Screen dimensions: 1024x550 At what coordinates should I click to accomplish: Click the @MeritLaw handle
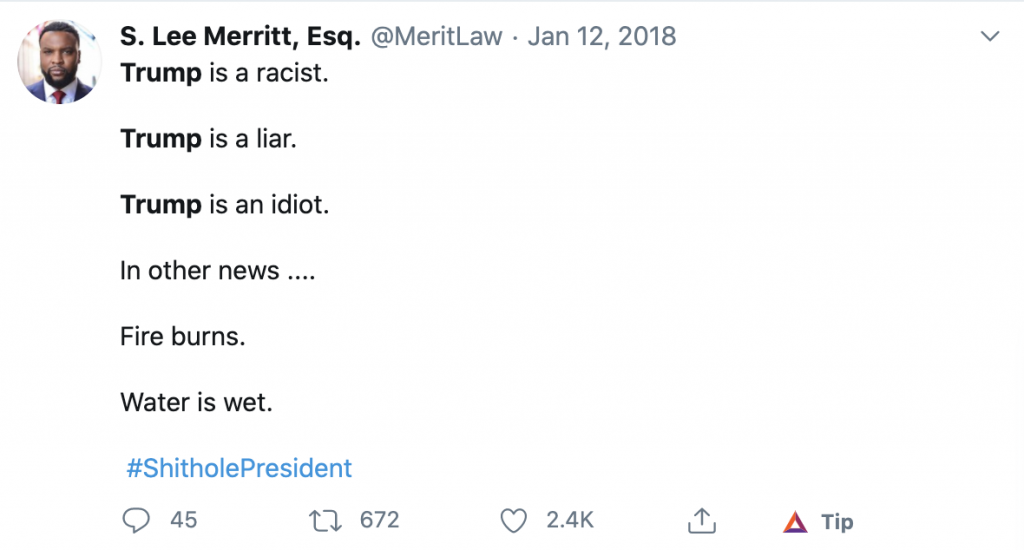tap(437, 37)
